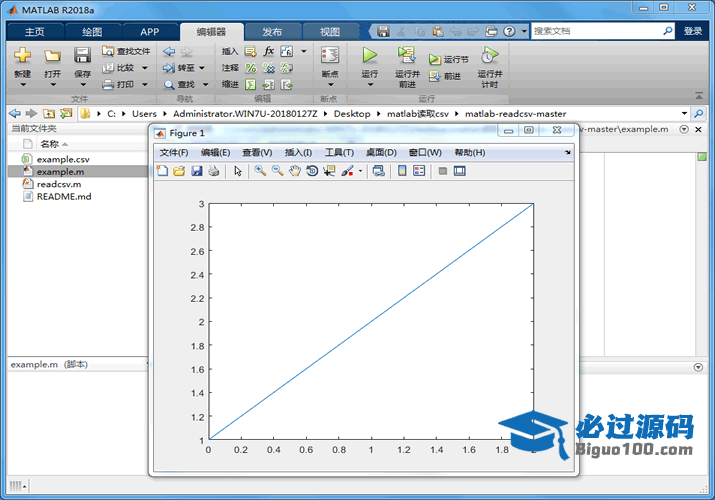
Task: Click the 转至 (Go To) button
Action: click(x=179, y=68)
